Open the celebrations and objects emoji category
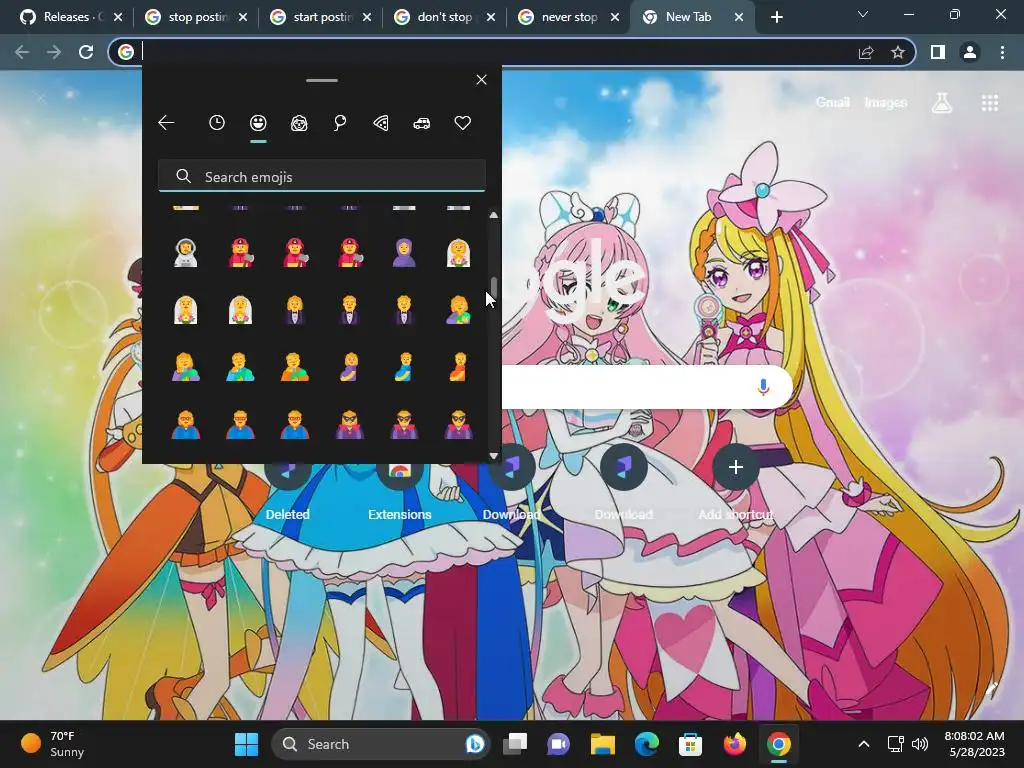 point(340,123)
